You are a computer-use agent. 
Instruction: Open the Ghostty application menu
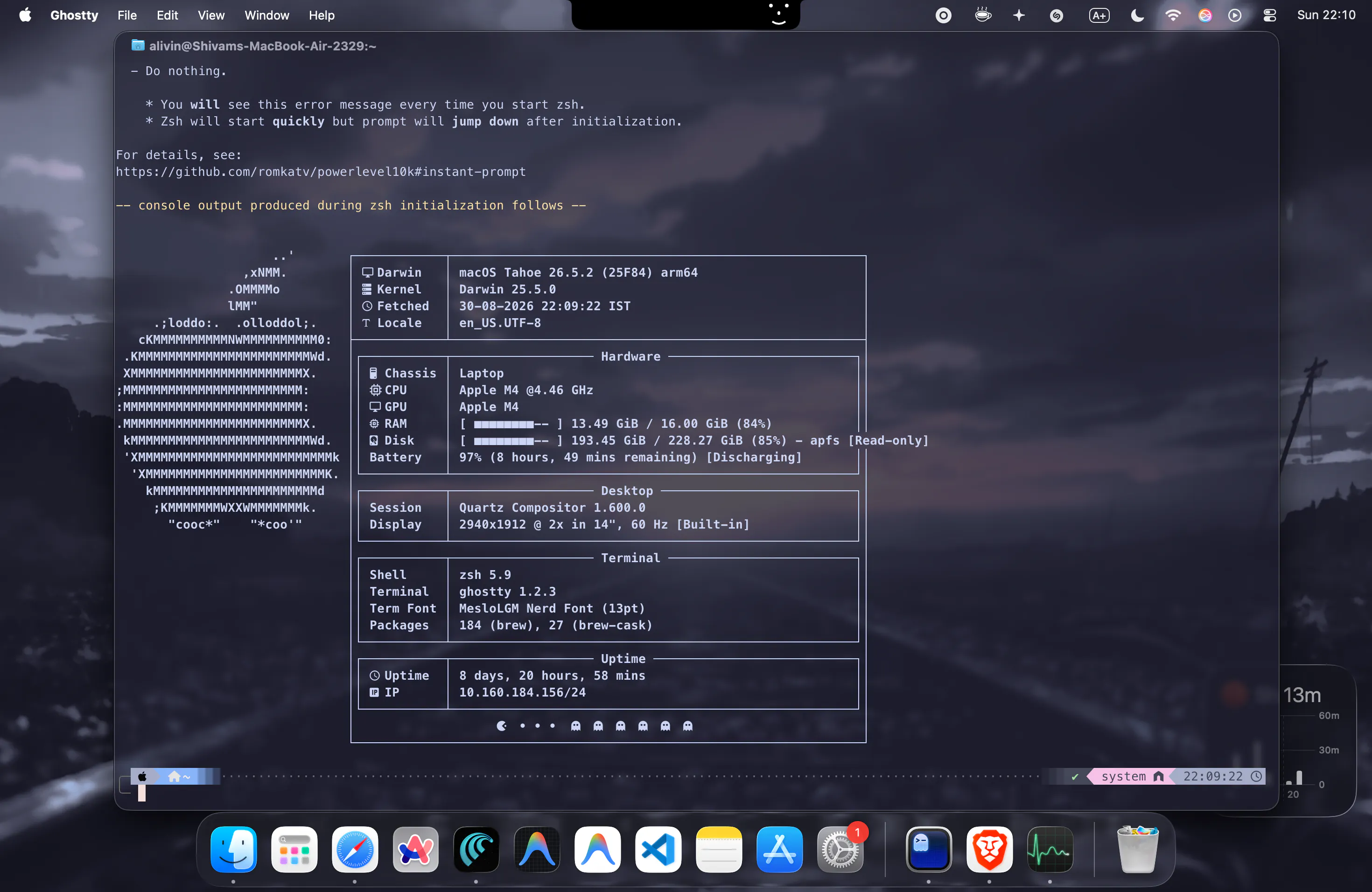74,15
